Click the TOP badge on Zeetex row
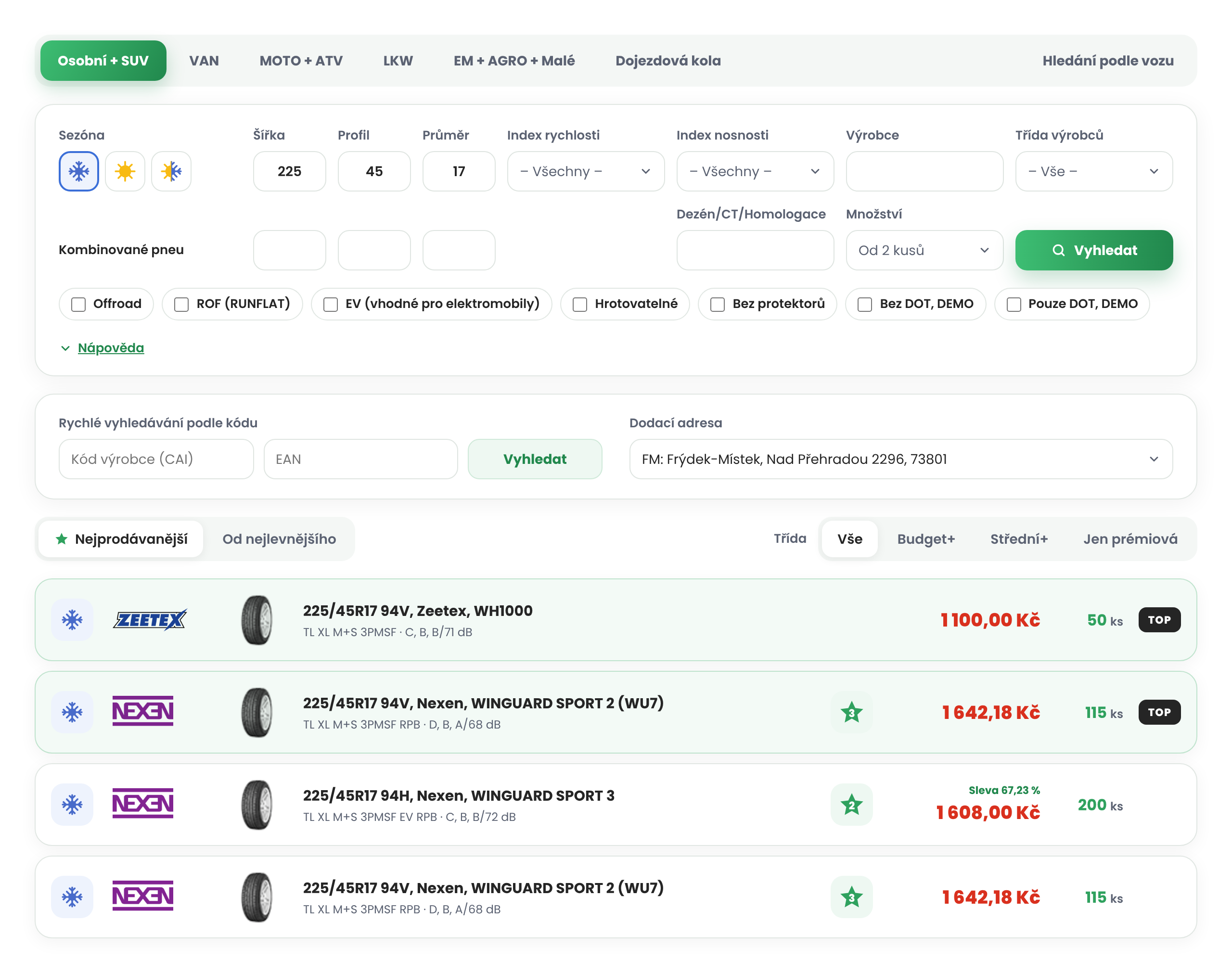 pyautogui.click(x=1159, y=620)
